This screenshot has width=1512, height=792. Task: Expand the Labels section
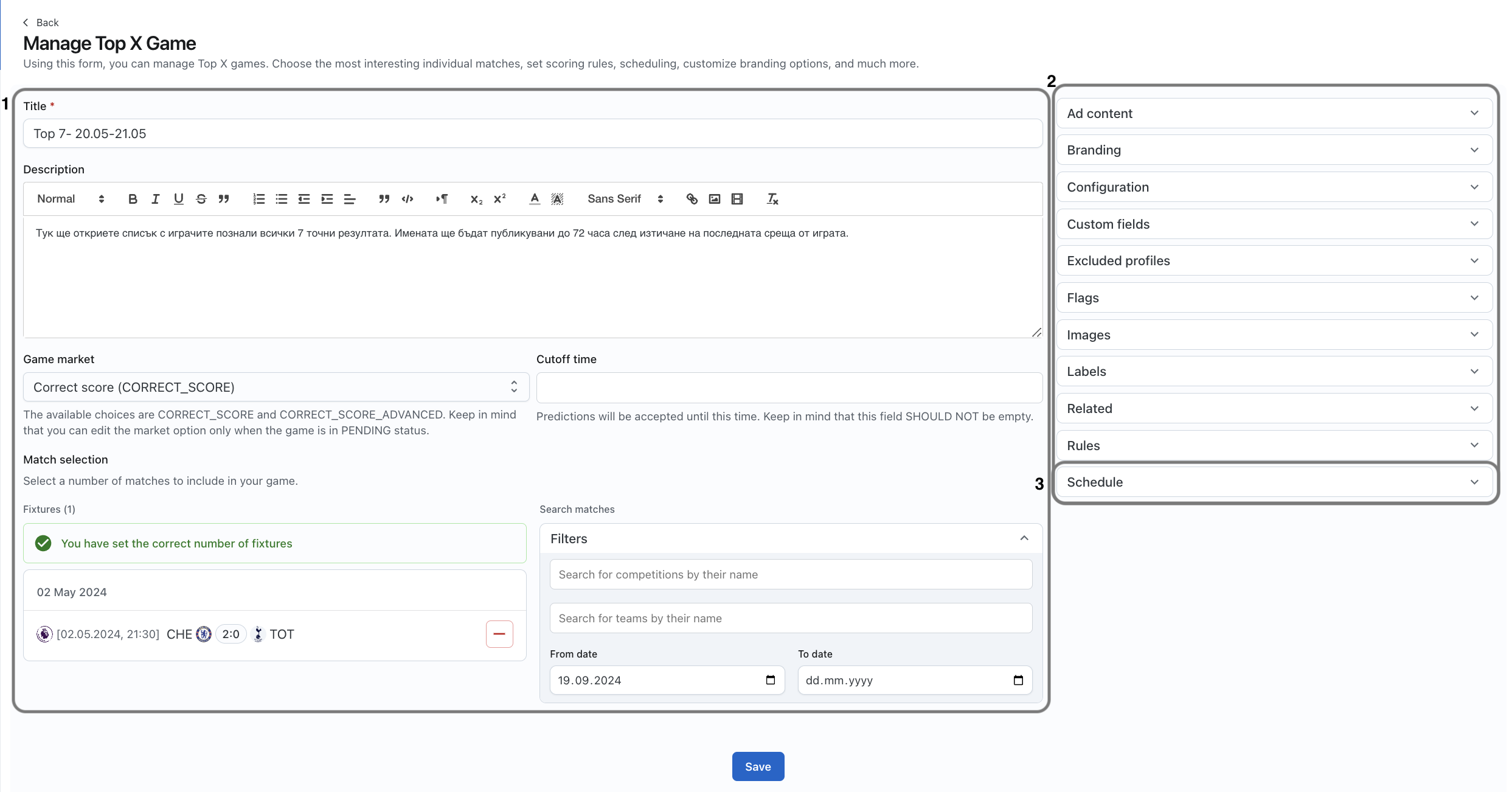[x=1274, y=371]
